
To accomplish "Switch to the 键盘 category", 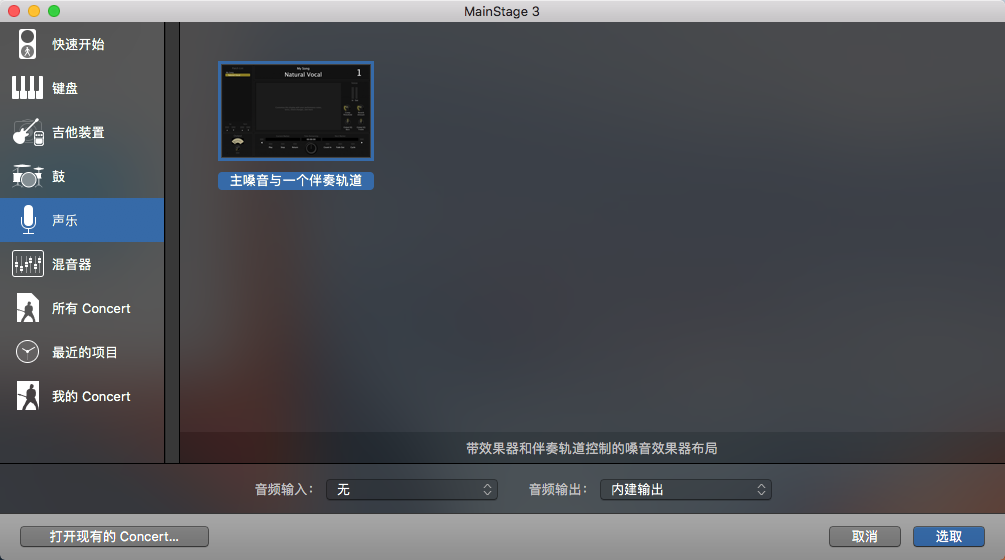I will 82,88.
